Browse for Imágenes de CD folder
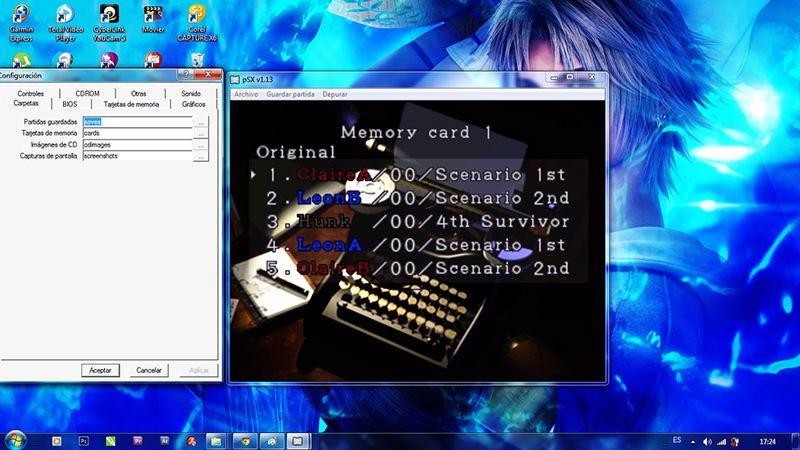The height and width of the screenshot is (450, 800). [x=201, y=145]
